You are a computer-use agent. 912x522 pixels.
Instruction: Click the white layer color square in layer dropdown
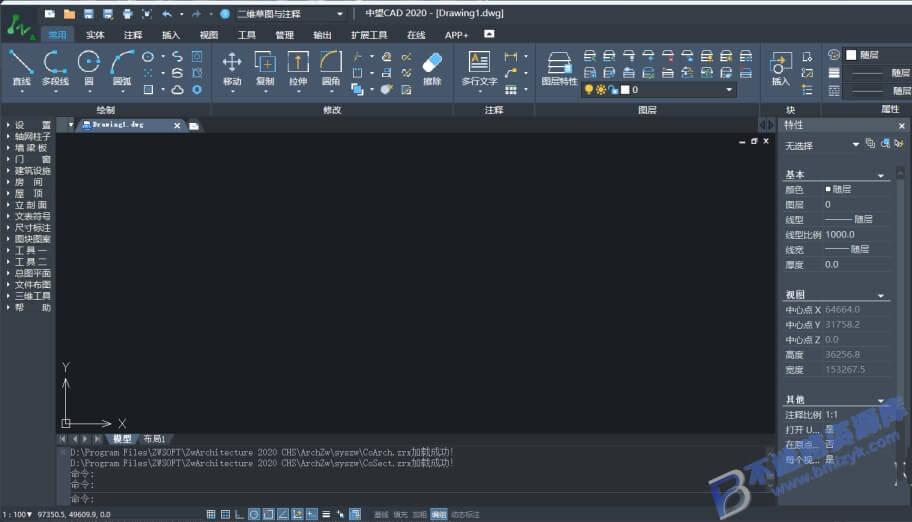point(625,90)
